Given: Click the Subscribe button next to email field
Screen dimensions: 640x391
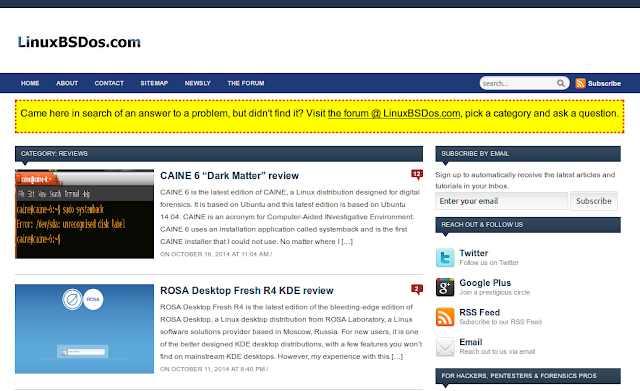Looking at the screenshot, I should pyautogui.click(x=594, y=201).
